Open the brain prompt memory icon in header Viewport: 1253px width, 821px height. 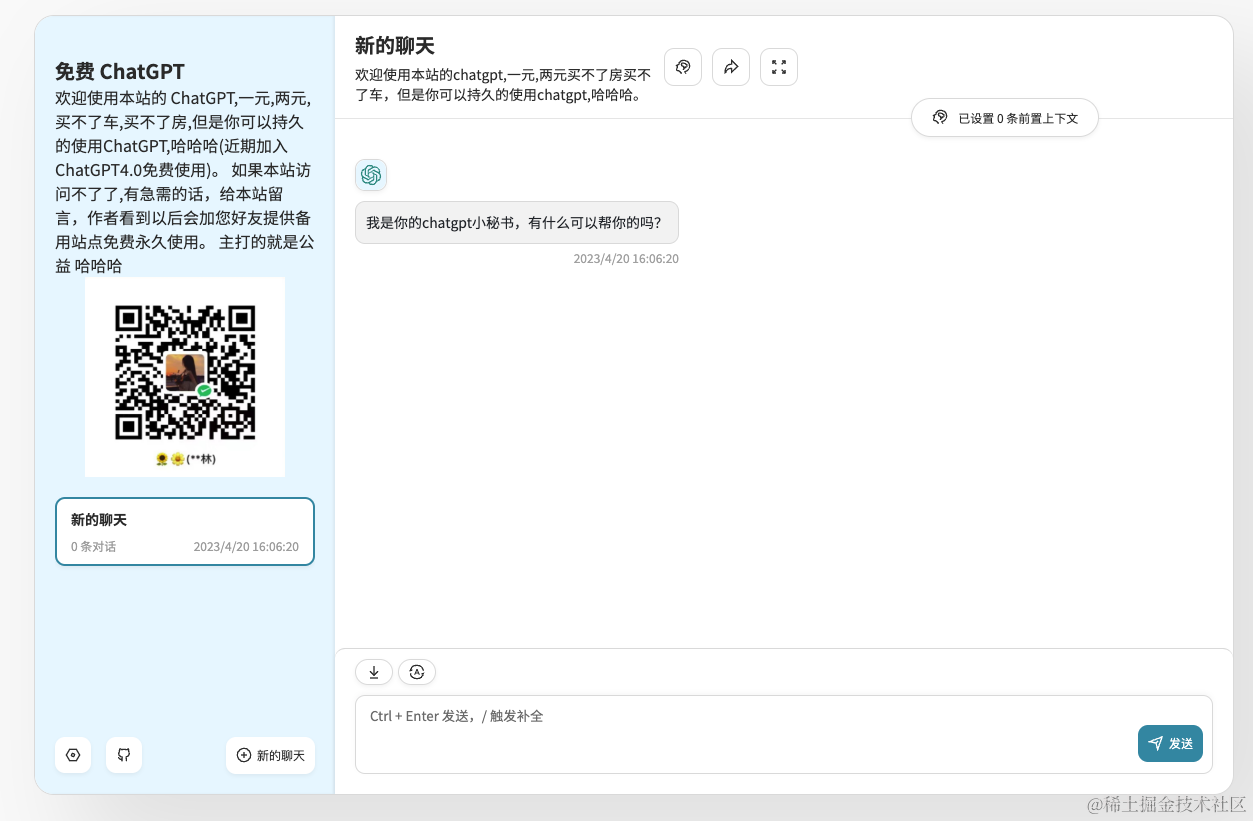click(683, 67)
